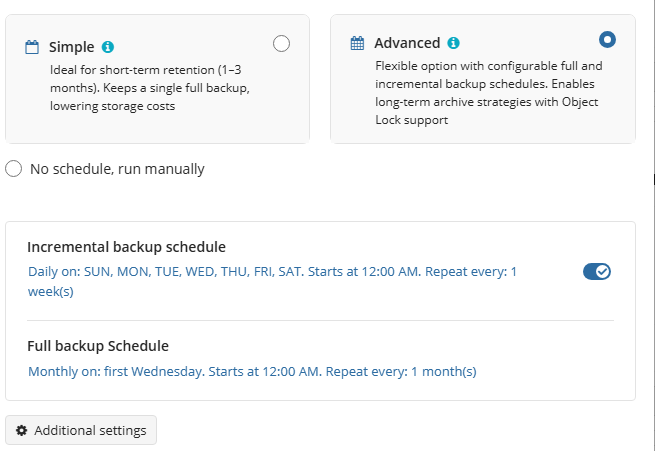
Task: Click the Simple option title text
Action: coord(71,47)
